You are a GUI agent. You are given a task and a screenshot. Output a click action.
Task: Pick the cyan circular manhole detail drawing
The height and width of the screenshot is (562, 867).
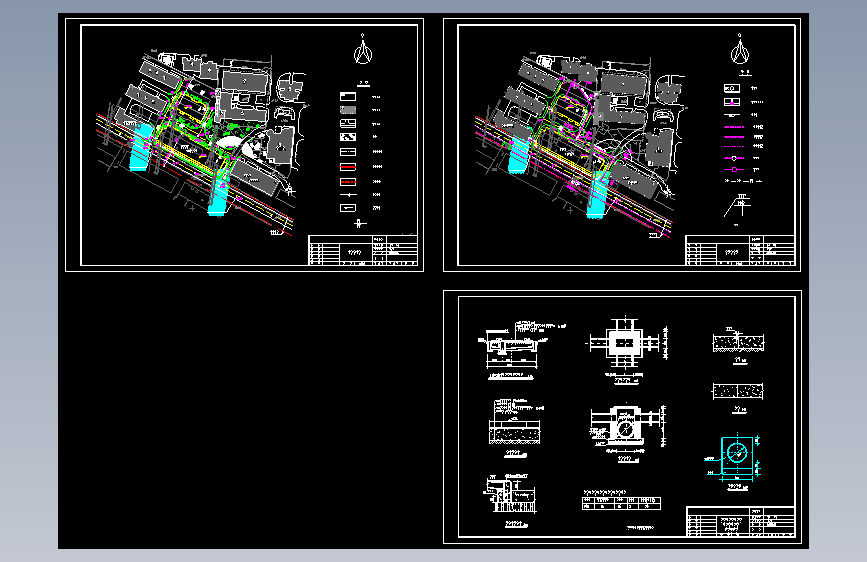pos(734,459)
